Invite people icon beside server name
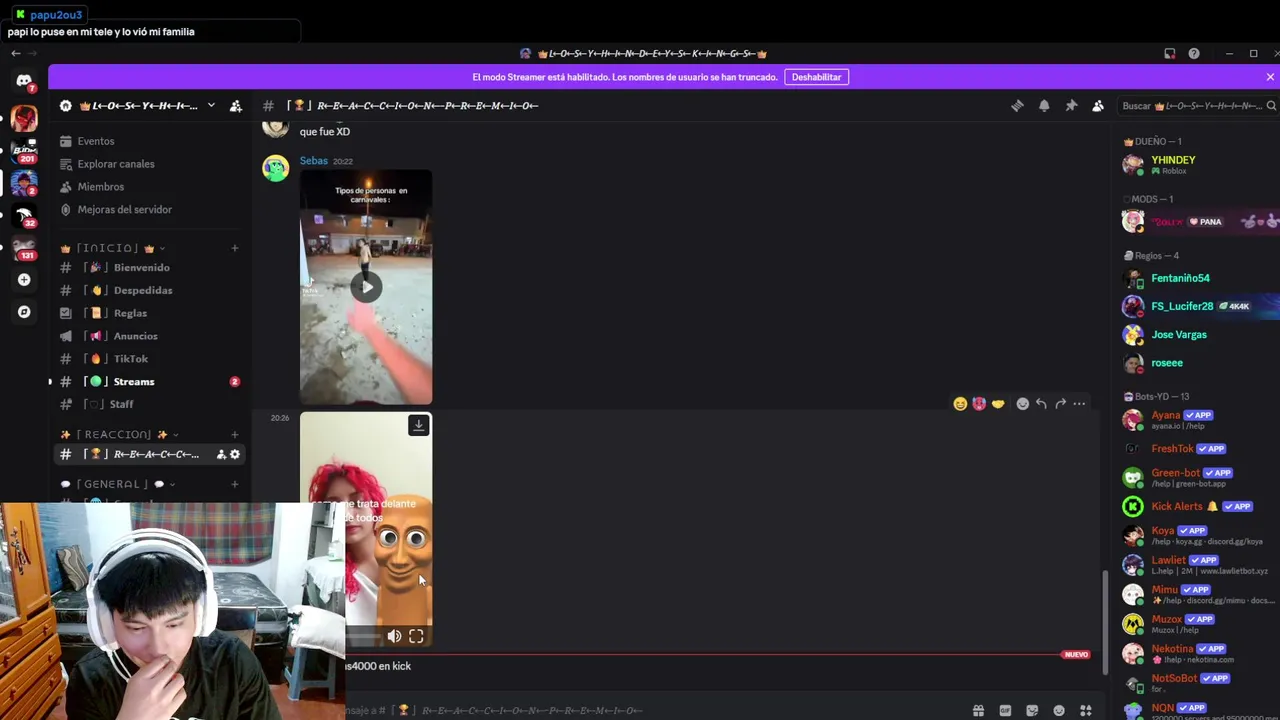 coord(236,106)
